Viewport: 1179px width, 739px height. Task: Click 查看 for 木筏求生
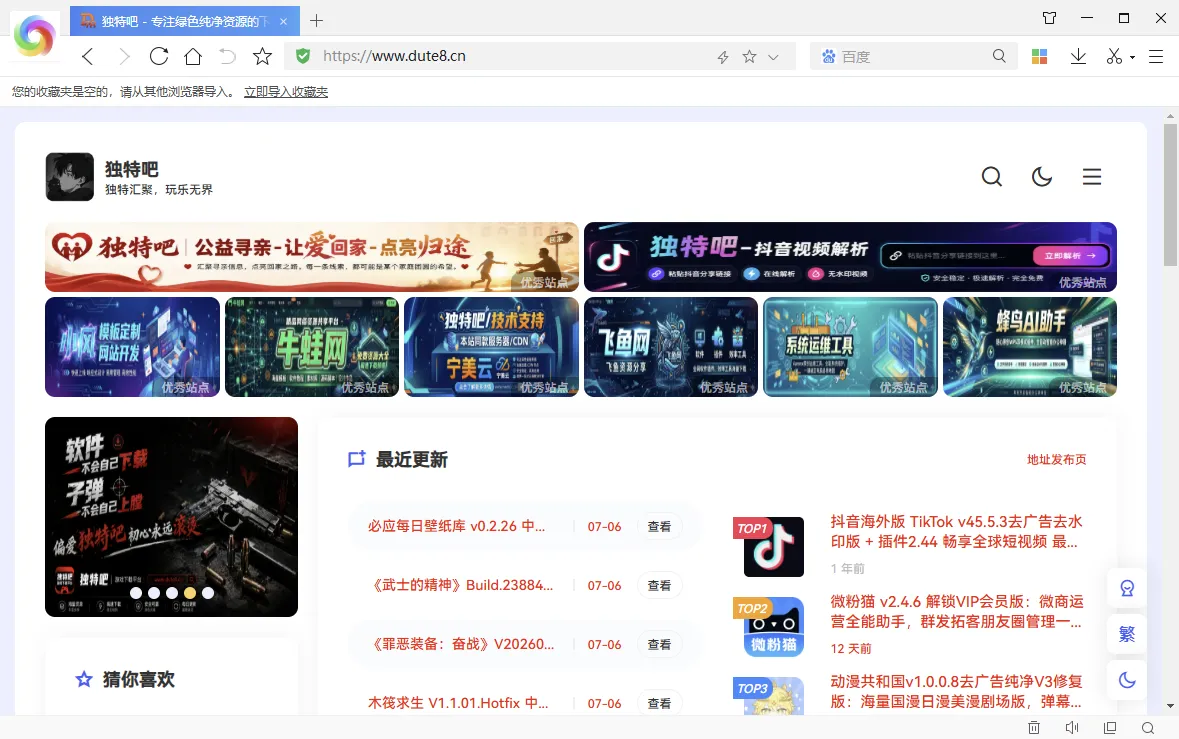[x=659, y=703]
